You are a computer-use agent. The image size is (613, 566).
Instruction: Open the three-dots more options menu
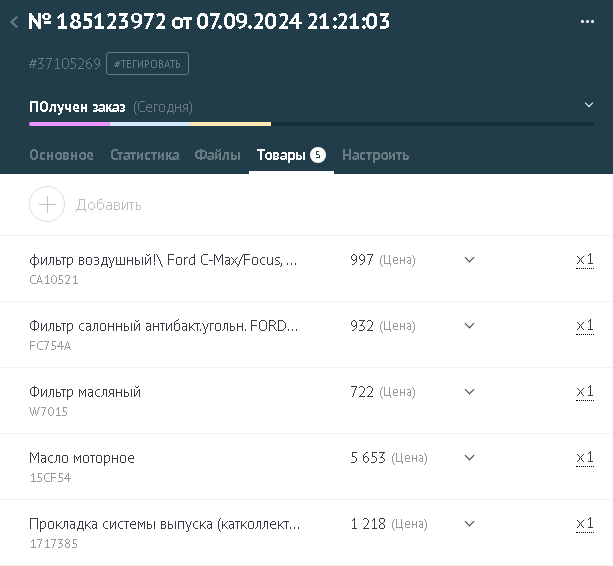pos(587,21)
